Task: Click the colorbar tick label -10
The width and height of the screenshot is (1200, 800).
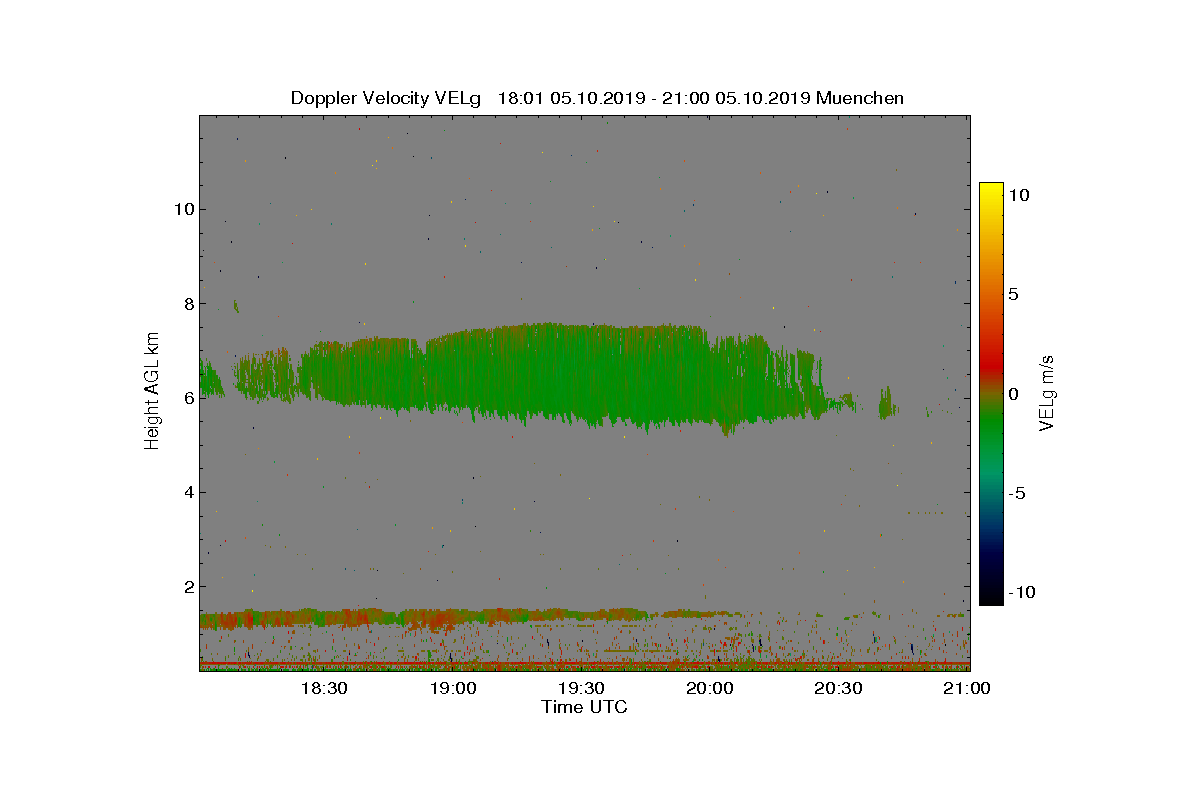Action: 1022,592
